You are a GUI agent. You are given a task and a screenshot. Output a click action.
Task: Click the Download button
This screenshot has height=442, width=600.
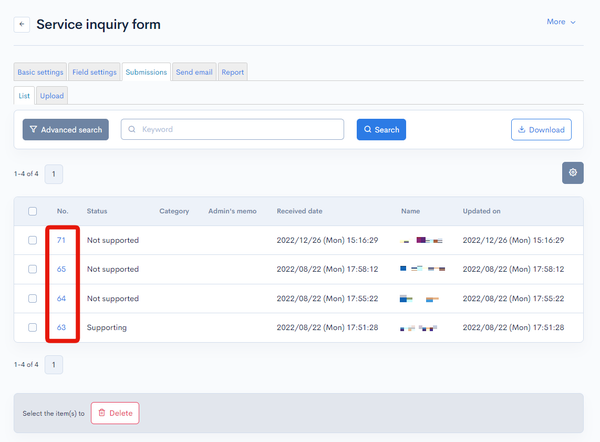coord(541,129)
